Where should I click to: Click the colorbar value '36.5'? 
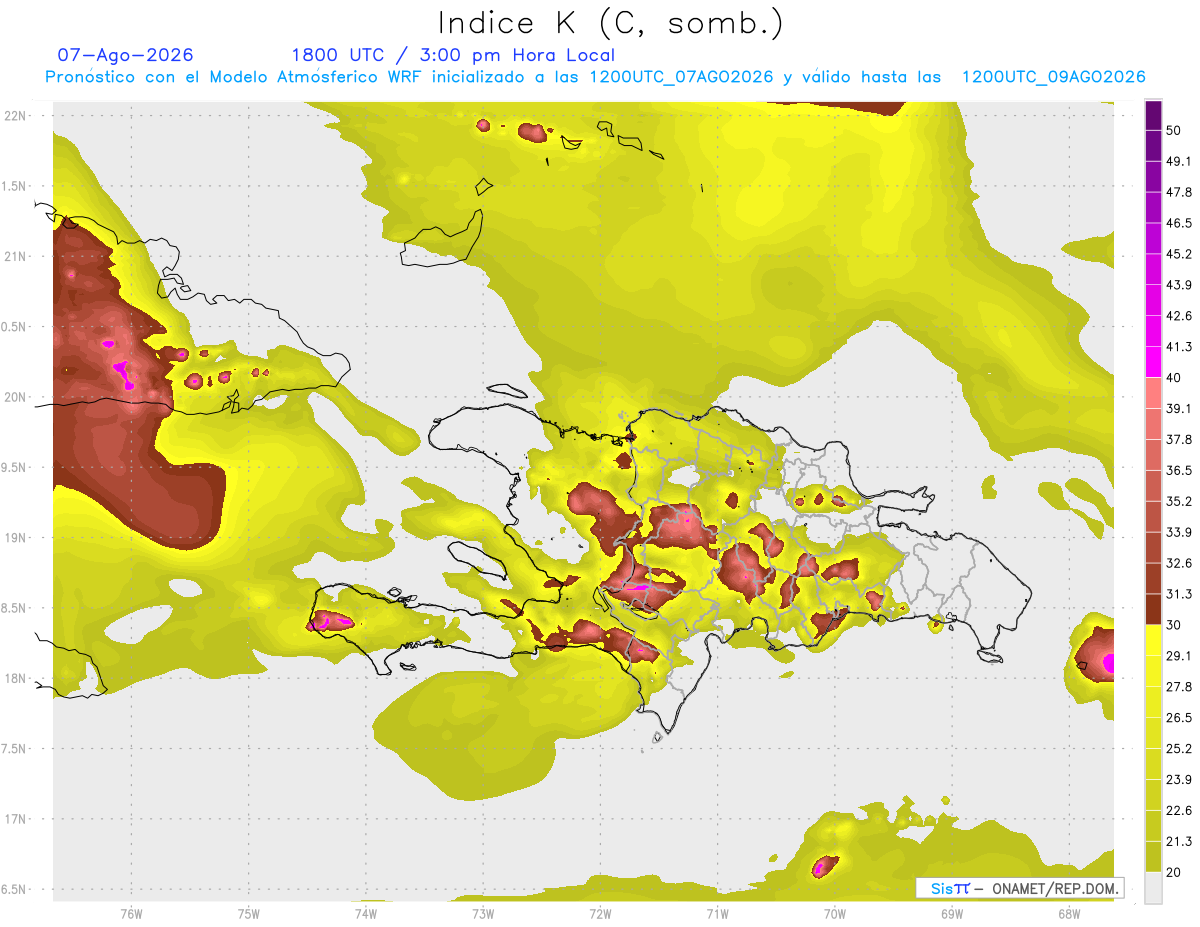pos(1179,470)
